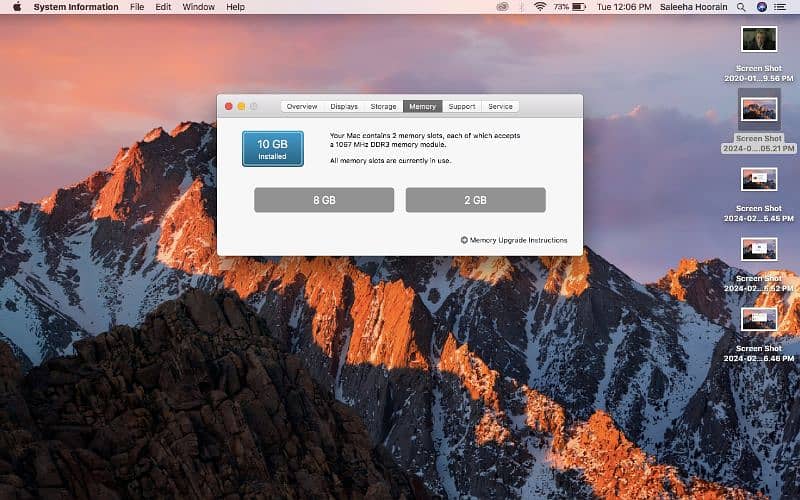This screenshot has height=500, width=800.
Task: Click the arrow icon beside Memory Upgrade Instructions
Action: pyautogui.click(x=464, y=240)
